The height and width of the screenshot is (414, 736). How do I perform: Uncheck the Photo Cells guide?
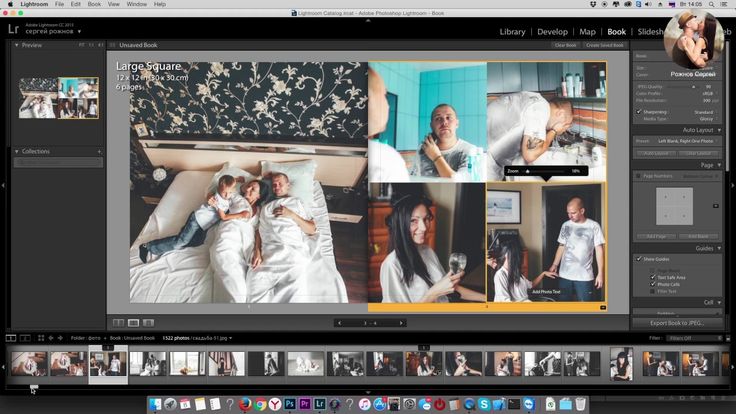(x=654, y=283)
